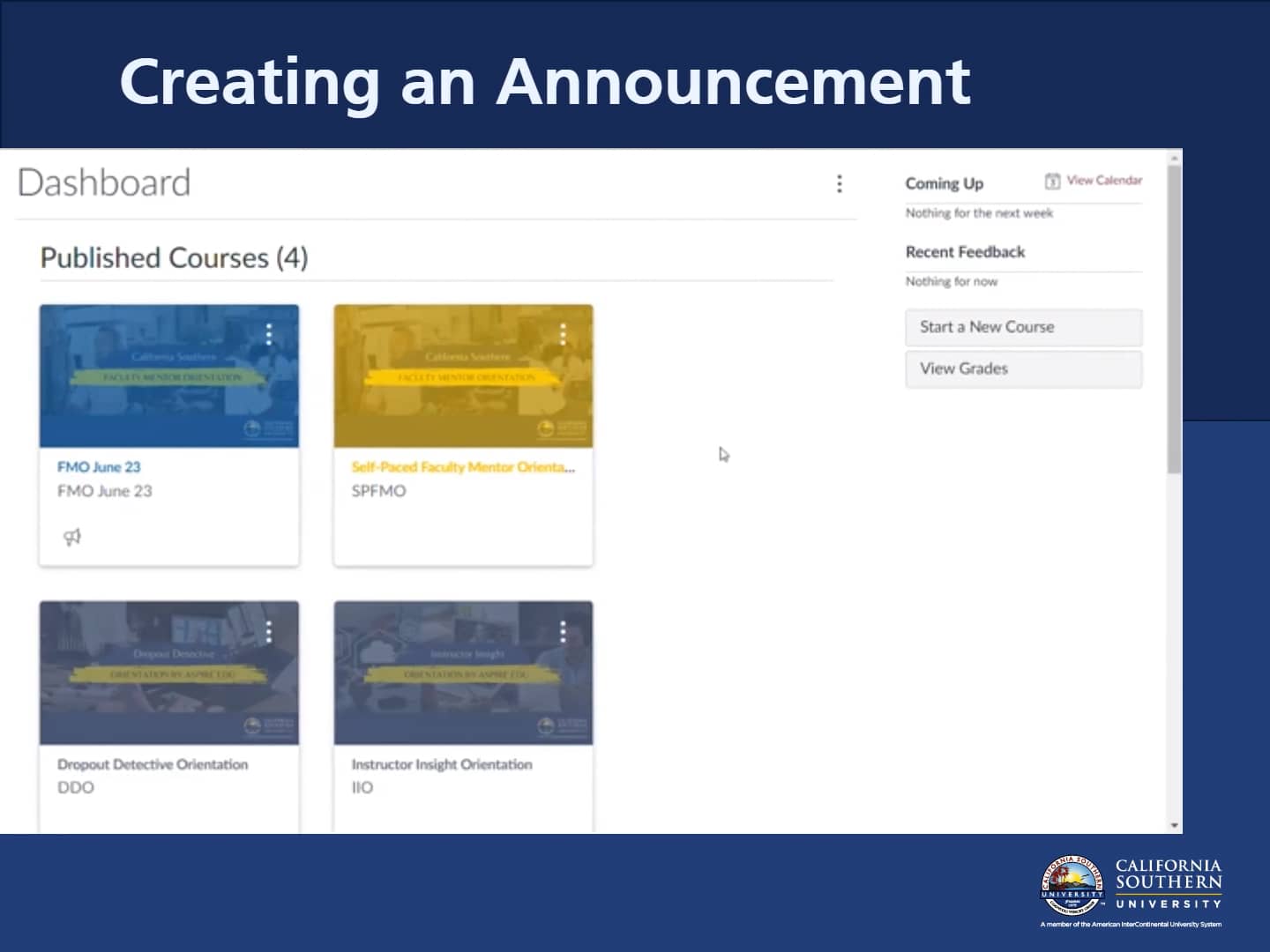Click the grey FMO June 23 subtitle text

point(105,491)
